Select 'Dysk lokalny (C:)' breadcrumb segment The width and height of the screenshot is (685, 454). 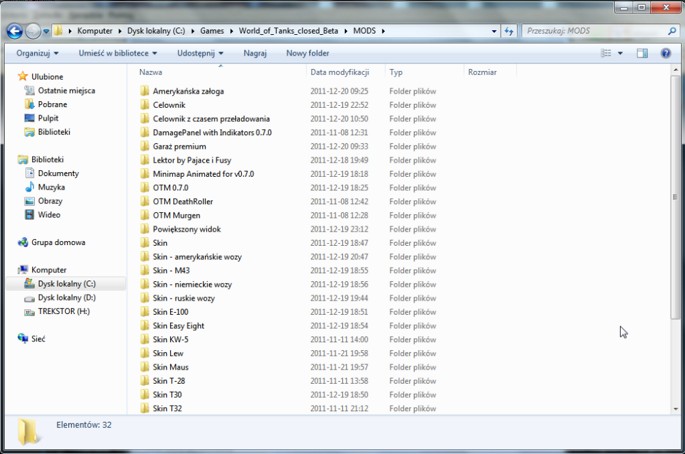pos(156,31)
